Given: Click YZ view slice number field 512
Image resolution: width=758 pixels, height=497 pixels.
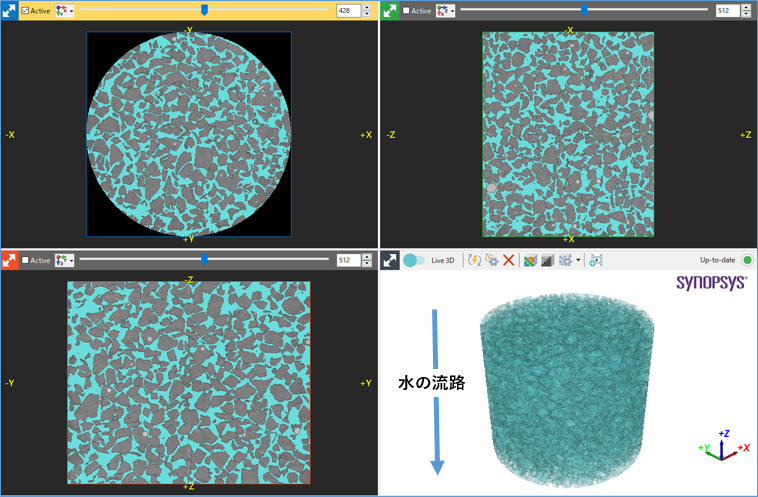Looking at the screenshot, I should (x=349, y=260).
